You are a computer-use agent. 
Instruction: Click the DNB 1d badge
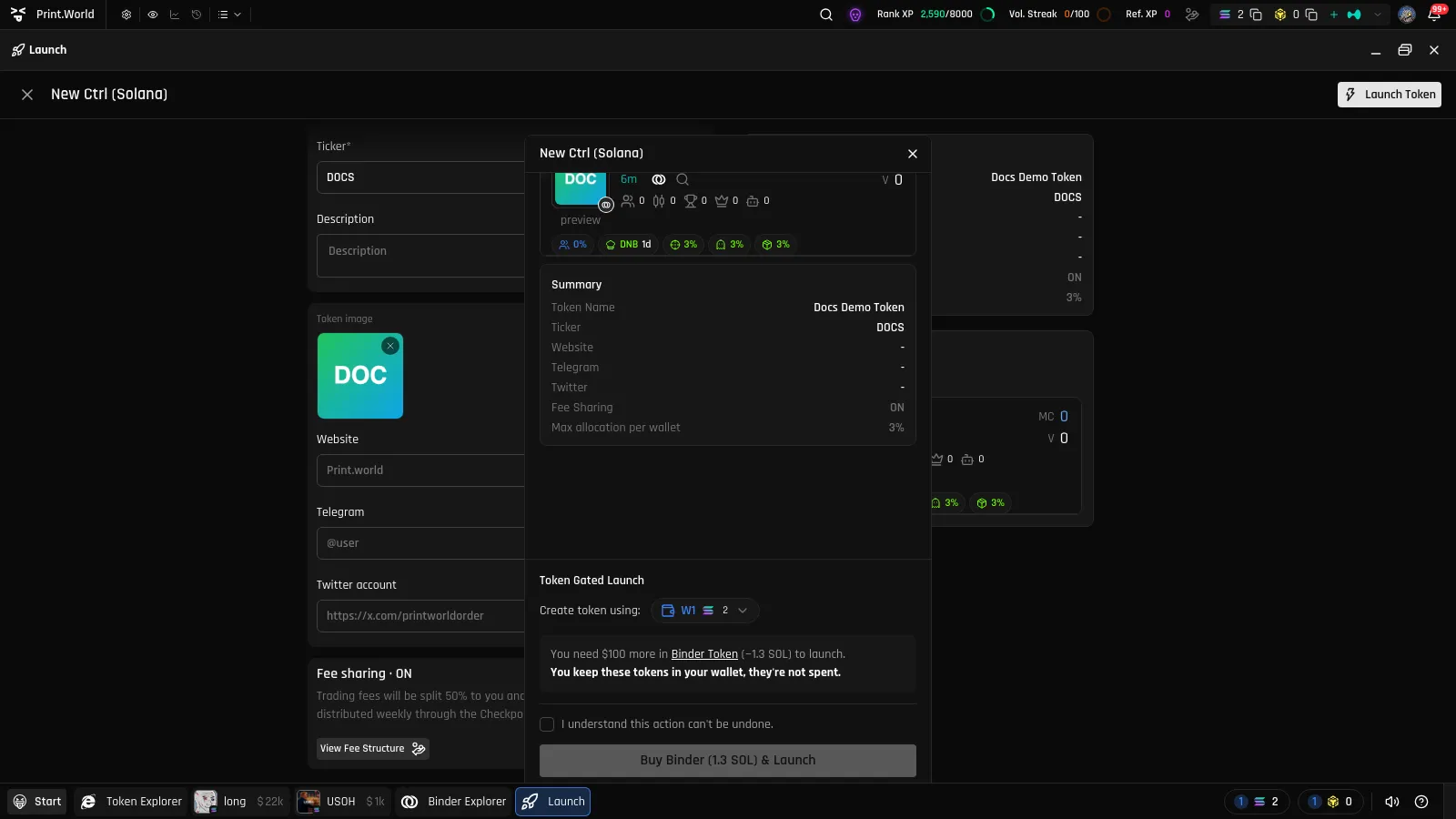628,245
